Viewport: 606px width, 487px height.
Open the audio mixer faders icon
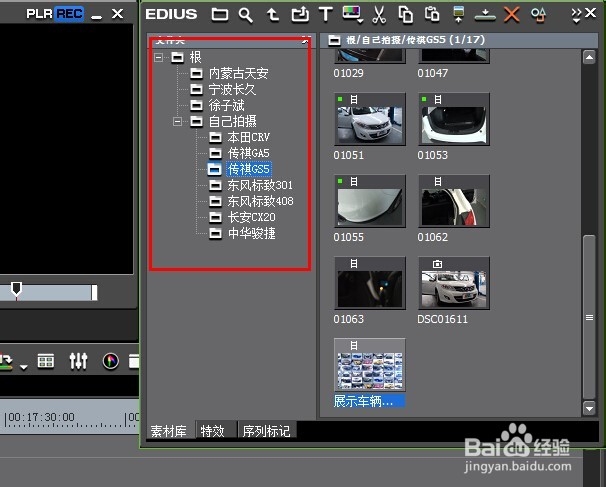pyautogui.click(x=78, y=361)
